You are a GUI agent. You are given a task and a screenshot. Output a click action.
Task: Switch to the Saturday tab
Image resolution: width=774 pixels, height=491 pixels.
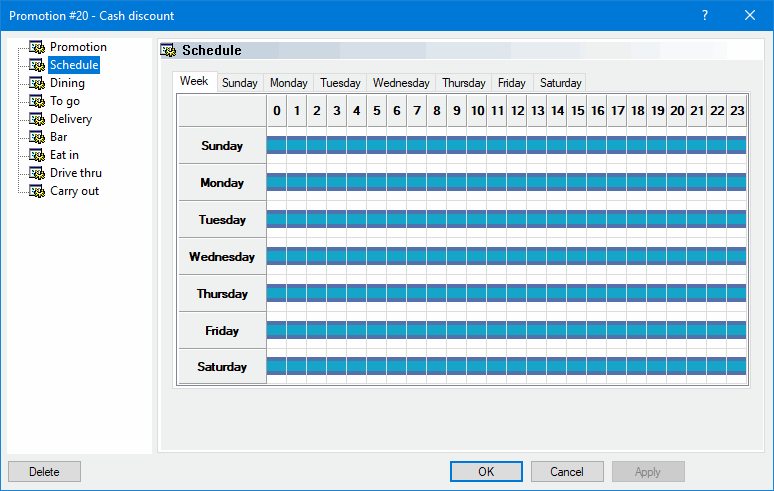(560, 83)
